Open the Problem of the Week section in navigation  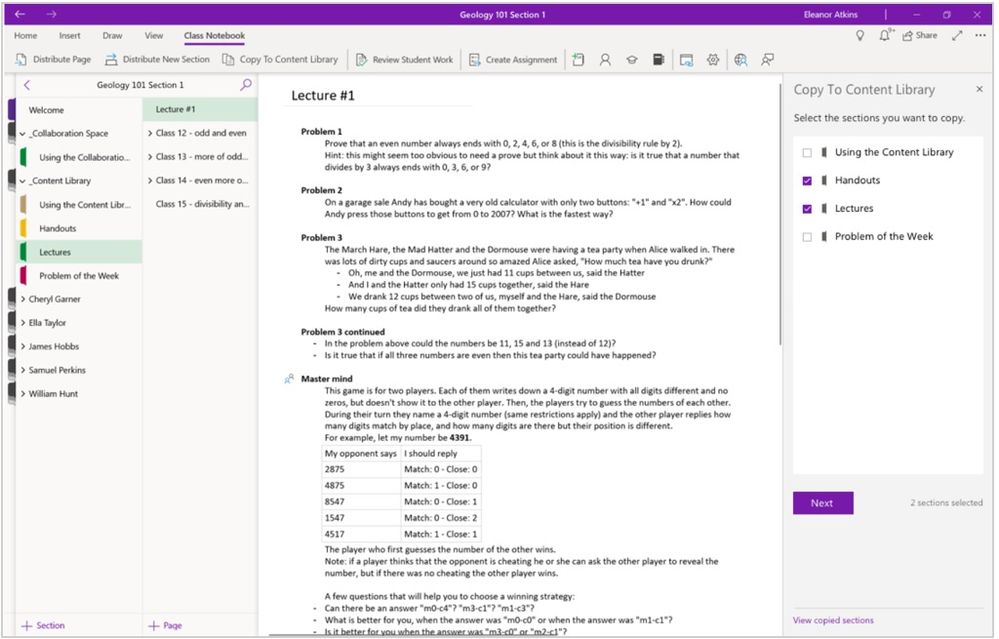pos(79,275)
